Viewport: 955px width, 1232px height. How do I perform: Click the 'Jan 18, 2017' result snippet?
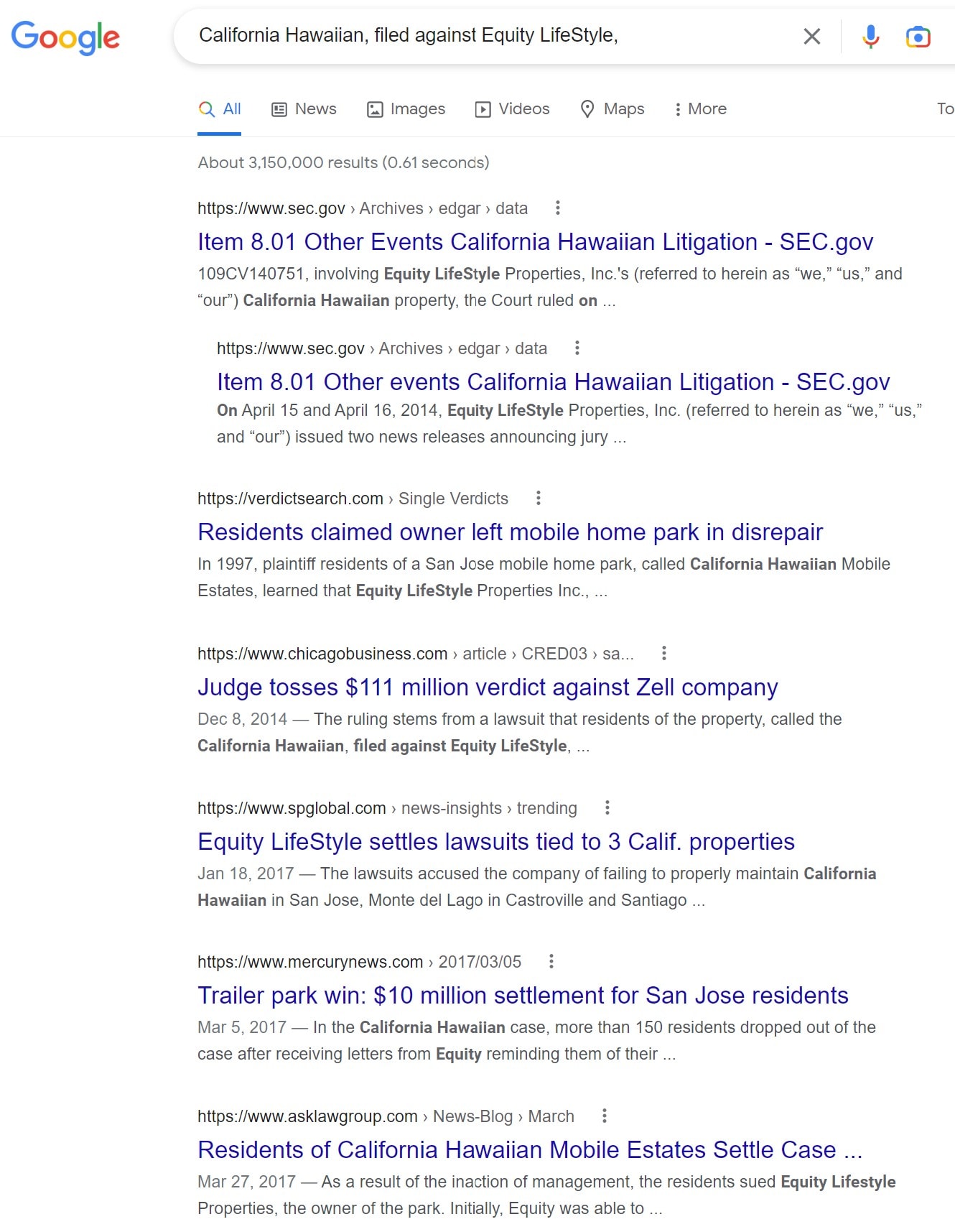coord(537,886)
